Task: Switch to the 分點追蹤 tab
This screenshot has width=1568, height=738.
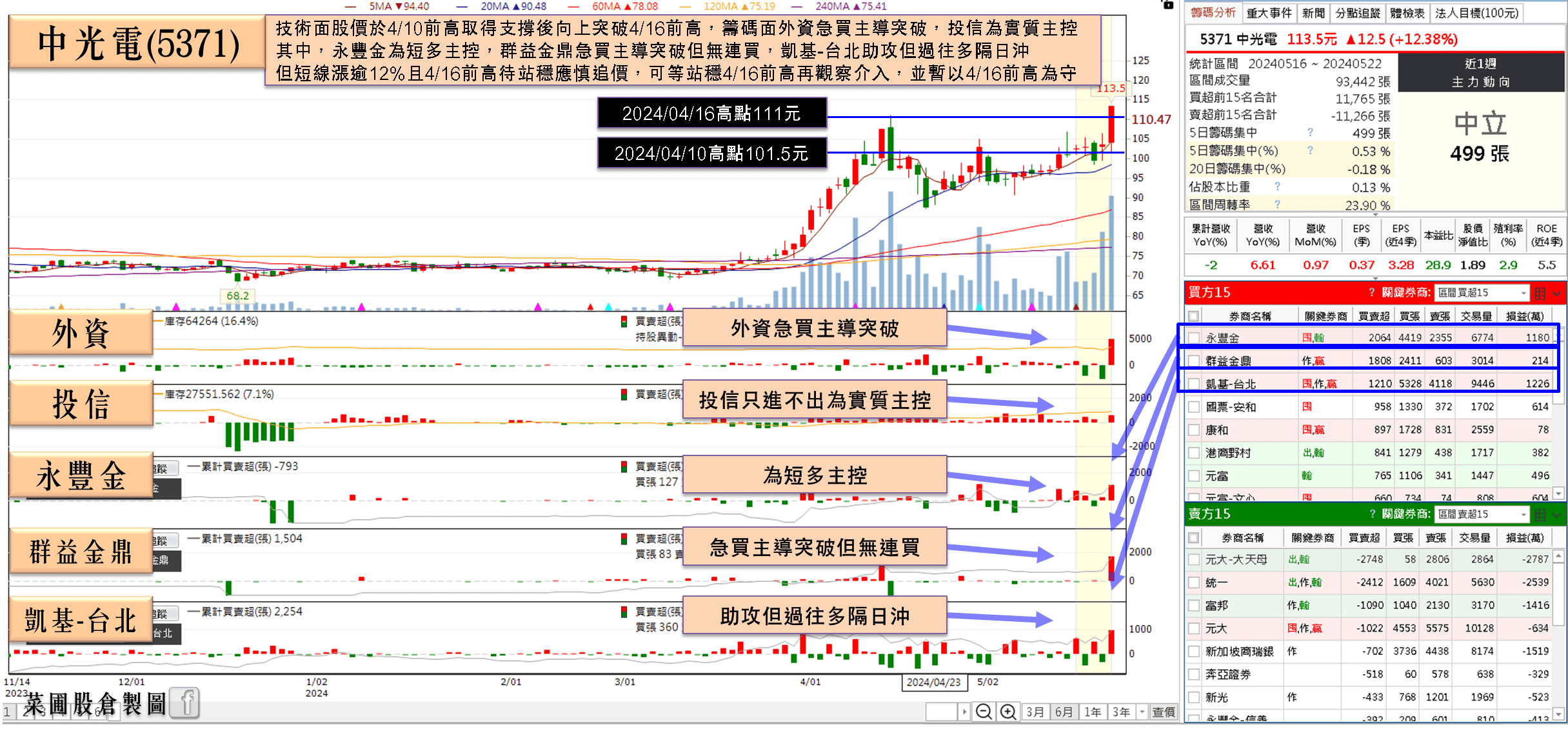Action: tap(1357, 13)
